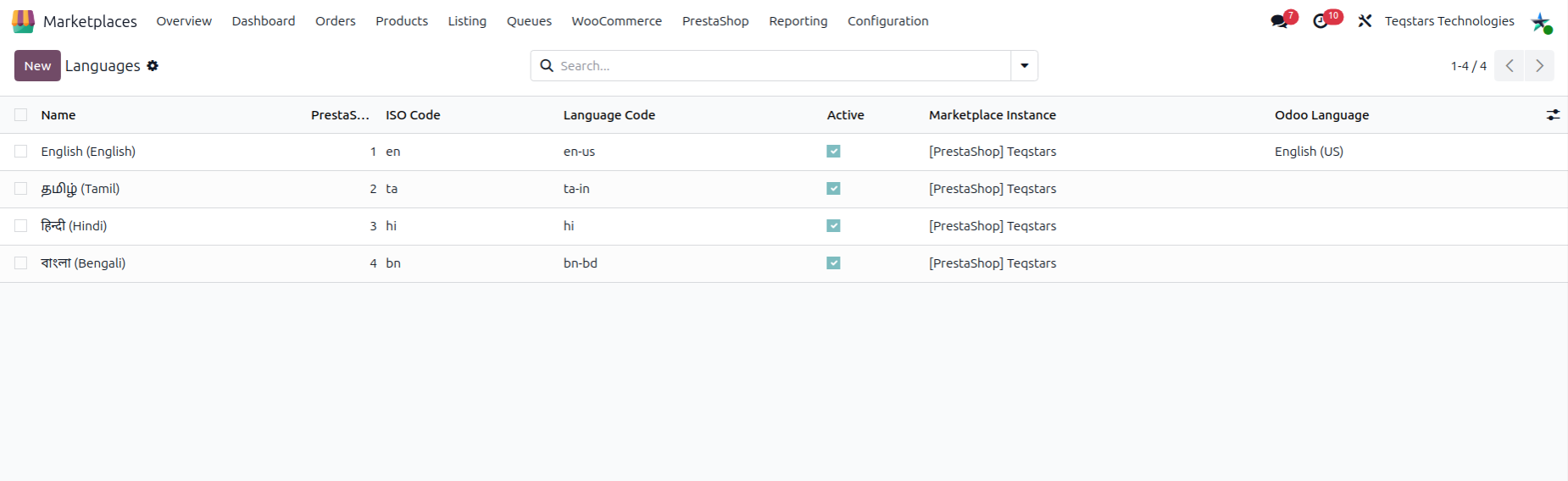
Task: Click the magnifier search icon
Action: (547, 65)
